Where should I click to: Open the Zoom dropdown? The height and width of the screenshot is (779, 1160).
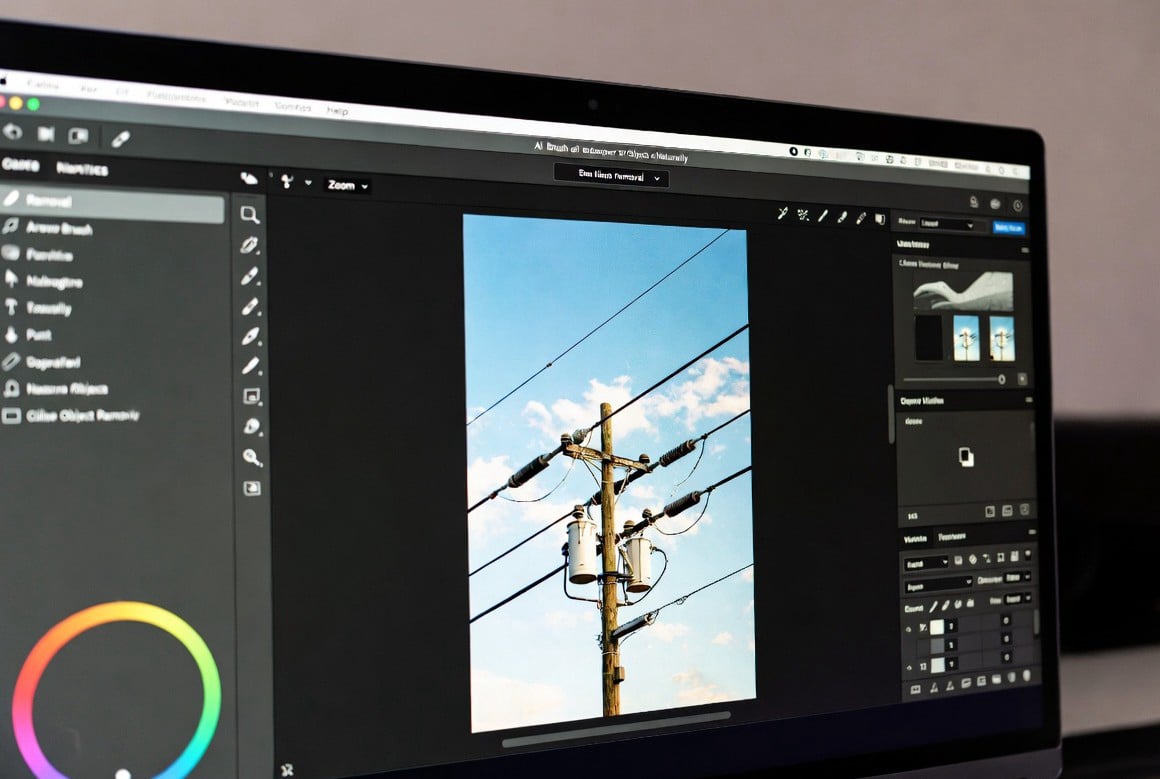(347, 185)
